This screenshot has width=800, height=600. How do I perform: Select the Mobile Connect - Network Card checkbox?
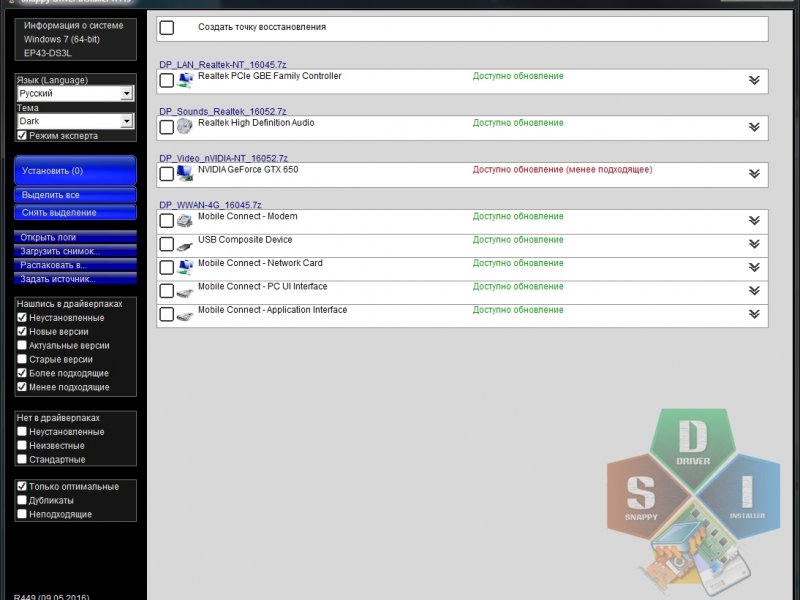coord(167,267)
